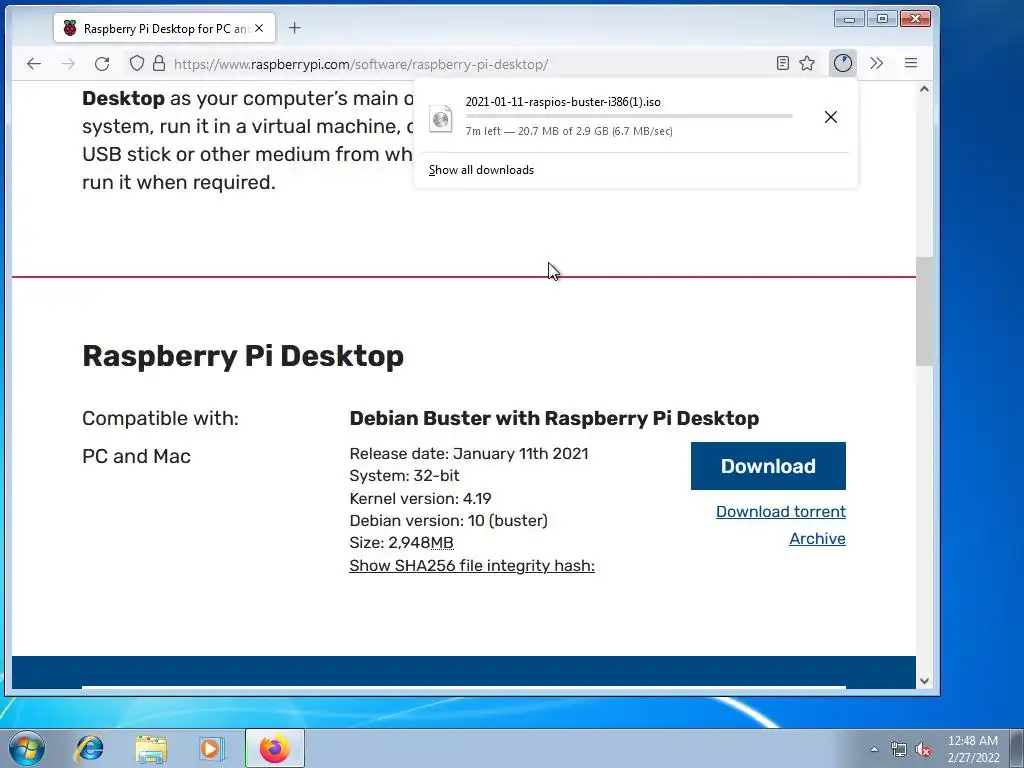1024x768 pixels.
Task: Click the System: 32-bit line
Action: (404, 475)
